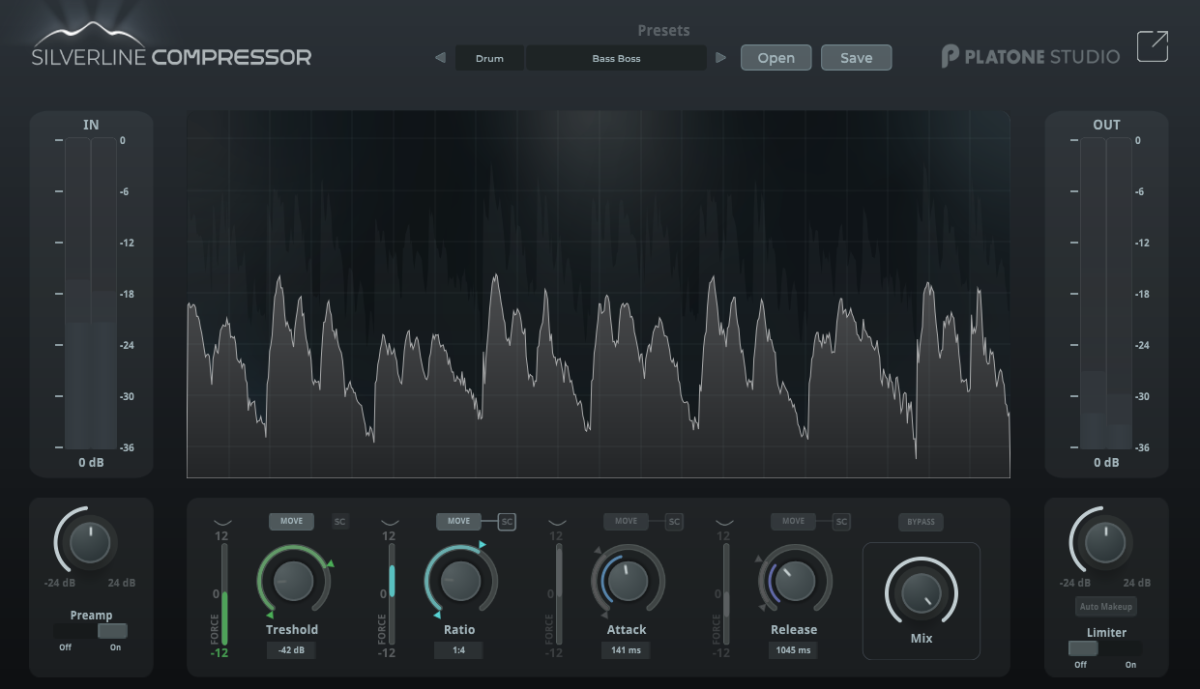Click the curve chevron above Ratio Force slider
This screenshot has width=1200, height=689.
(390, 522)
